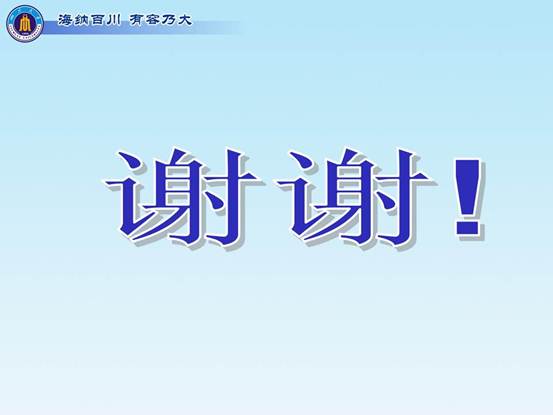Select the character 海 in the header motto
This screenshot has height=415, width=553.
[66, 20]
